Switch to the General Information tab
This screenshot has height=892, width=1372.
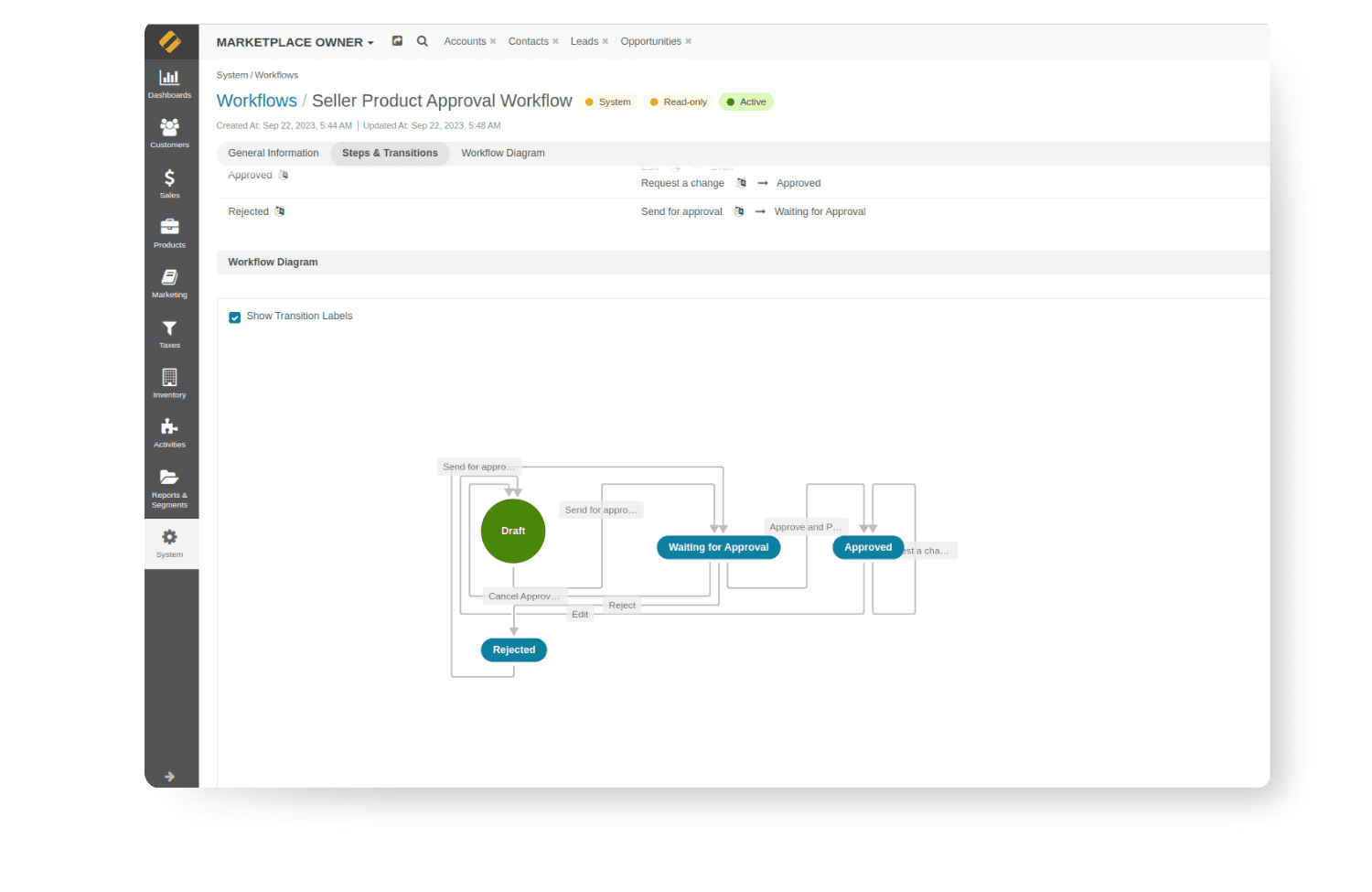tap(273, 153)
